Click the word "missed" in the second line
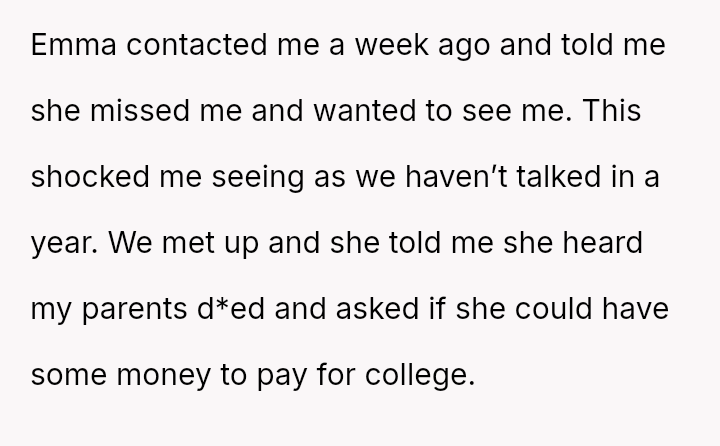 pos(140,111)
